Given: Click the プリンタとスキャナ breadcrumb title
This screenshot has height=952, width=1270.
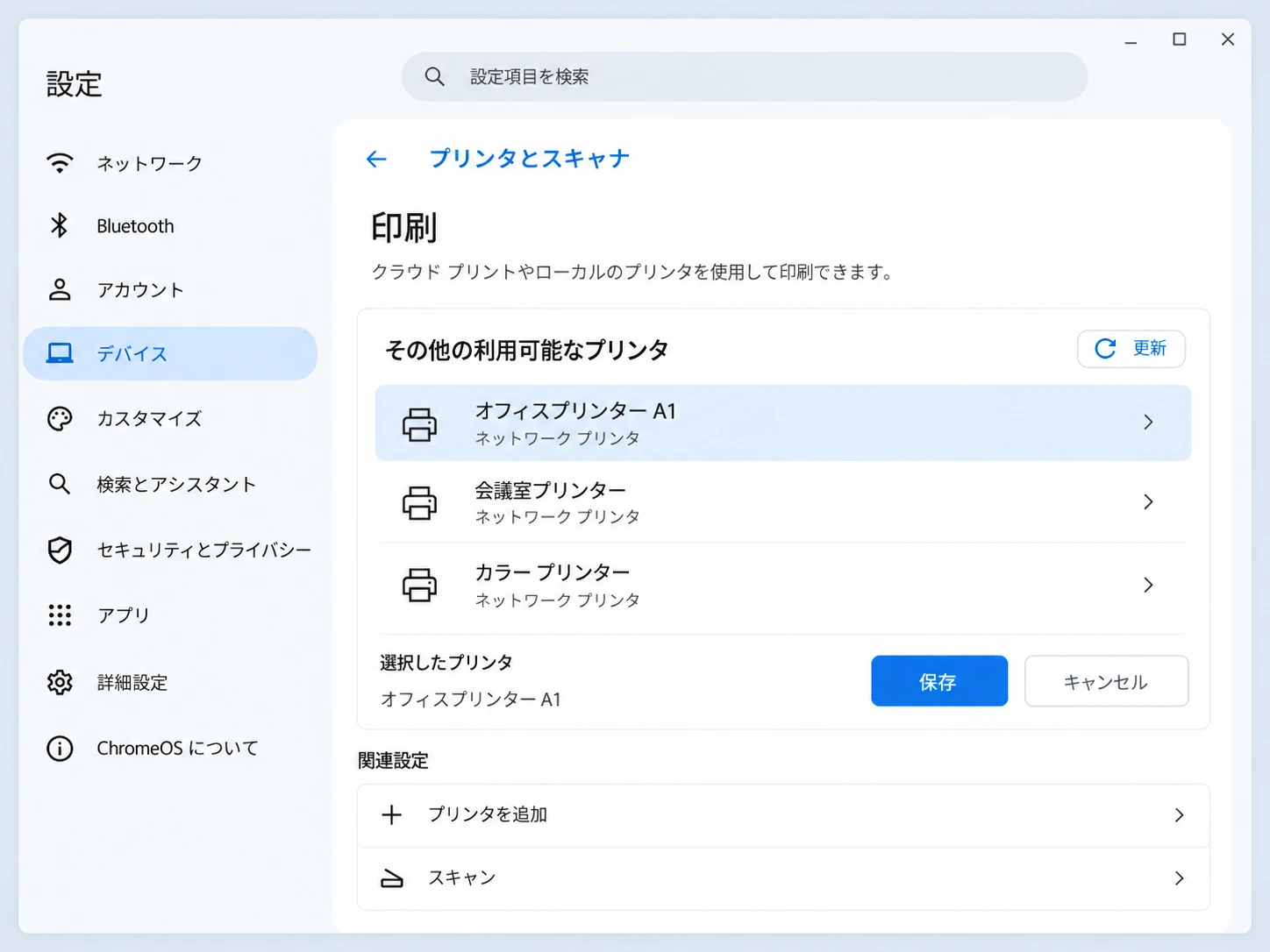Looking at the screenshot, I should click(x=529, y=159).
